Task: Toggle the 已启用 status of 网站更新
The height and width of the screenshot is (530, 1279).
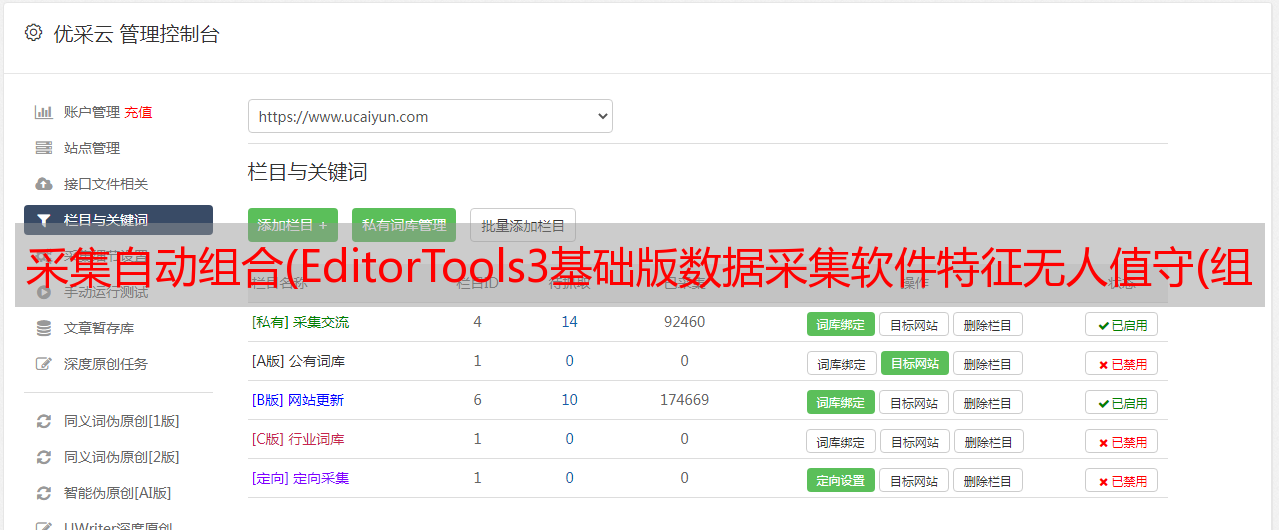Action: 1122,402
